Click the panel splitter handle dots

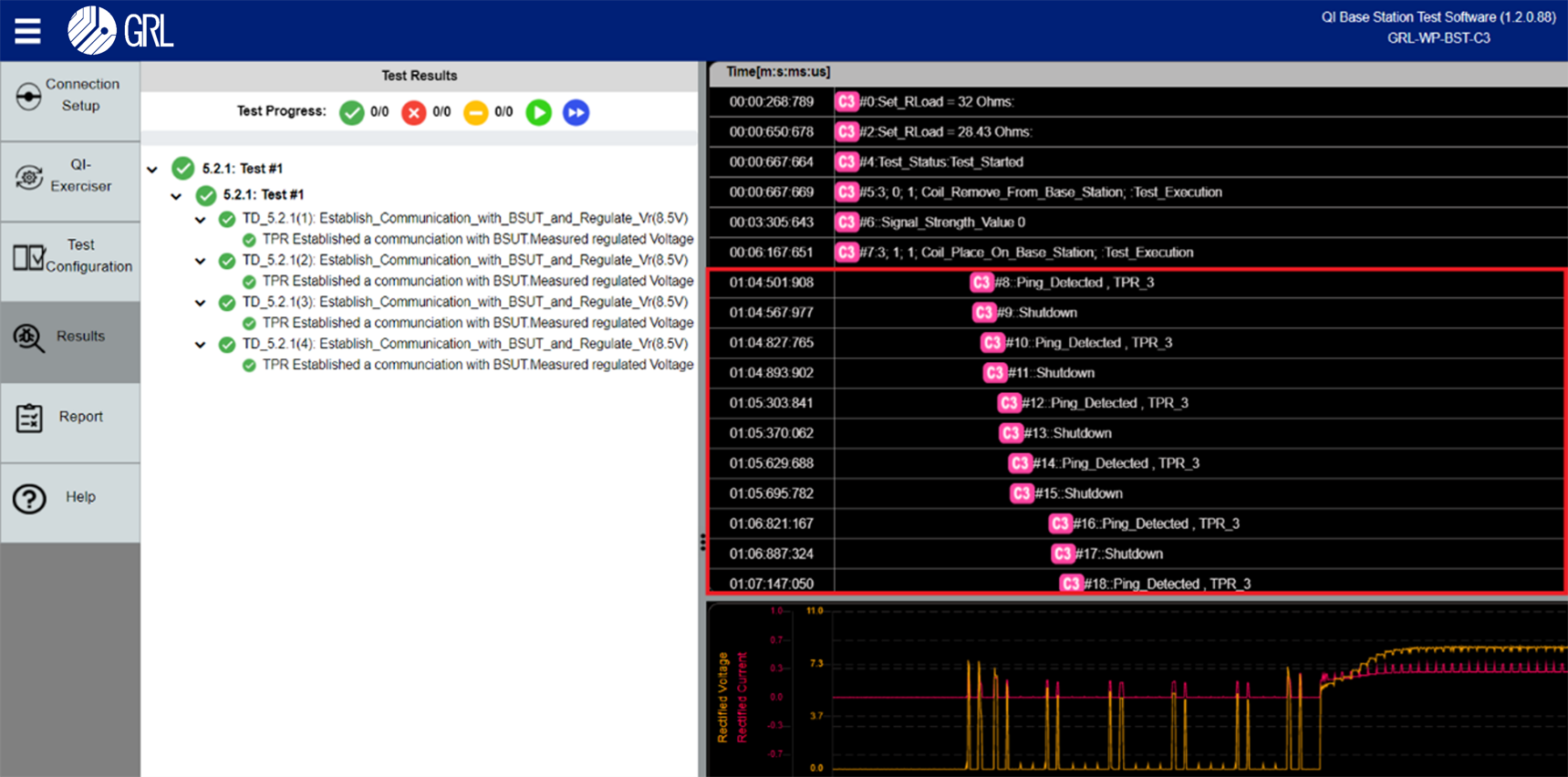coord(702,543)
